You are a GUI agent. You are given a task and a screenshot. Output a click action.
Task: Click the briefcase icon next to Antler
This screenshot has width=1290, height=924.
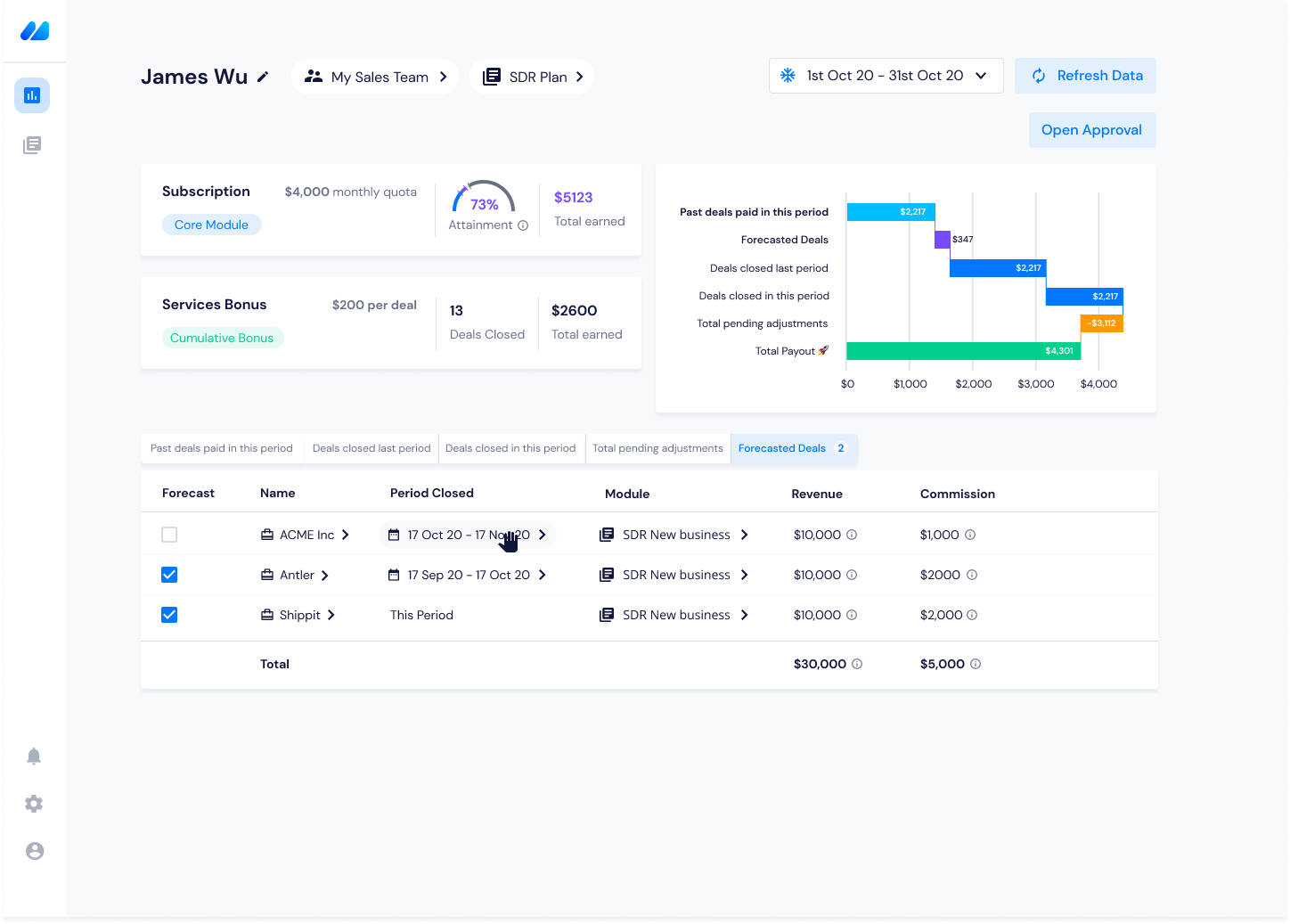(x=265, y=575)
